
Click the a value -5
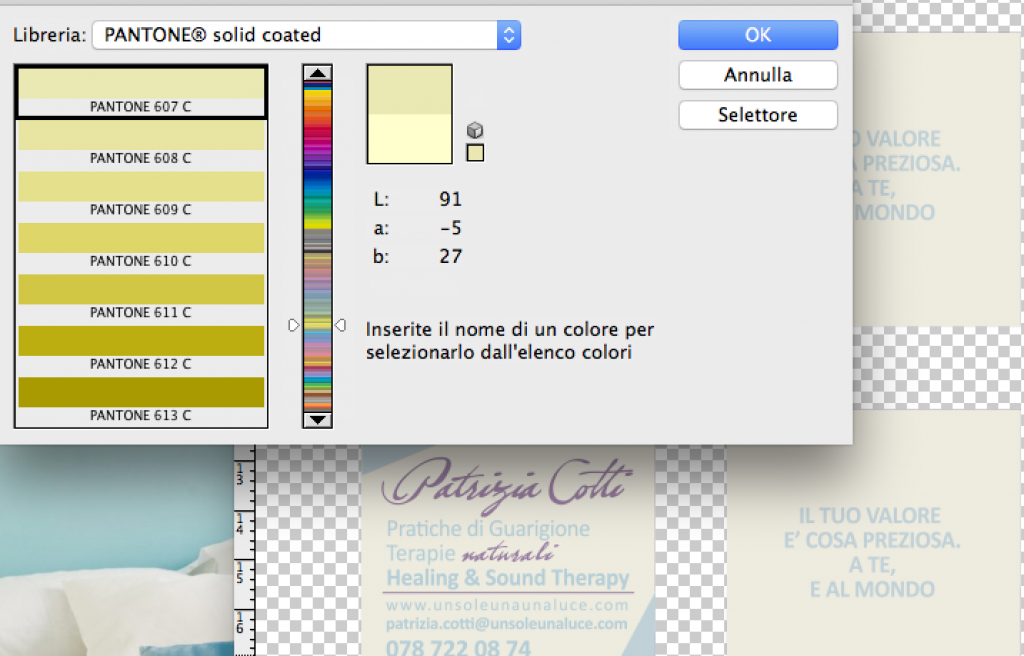coord(451,228)
